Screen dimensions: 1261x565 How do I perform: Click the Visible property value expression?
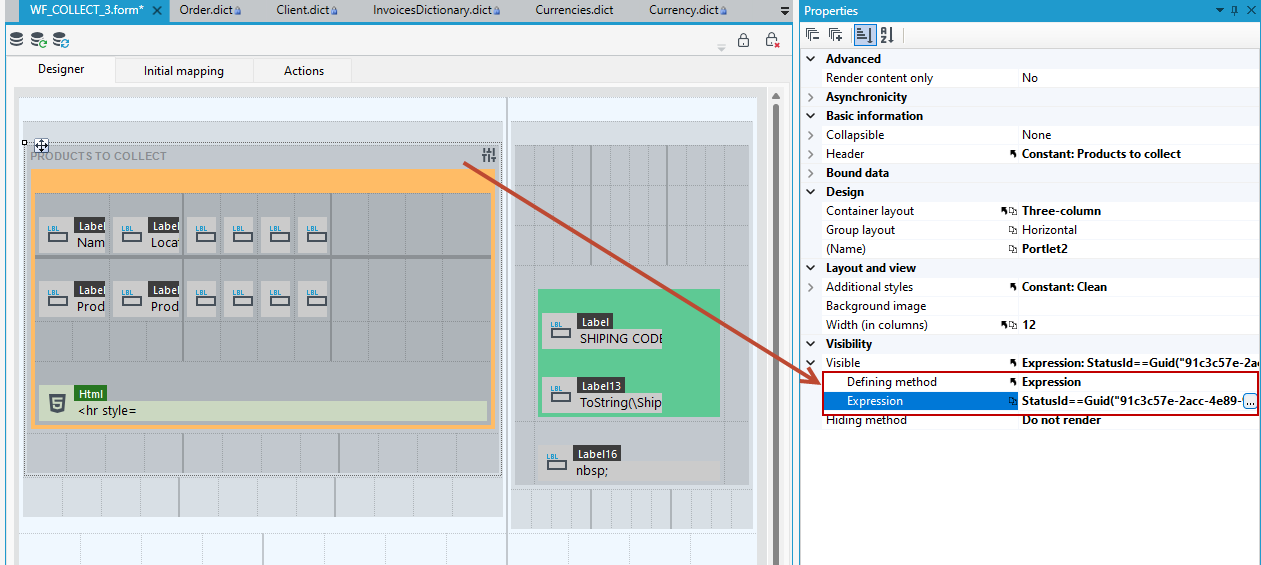[x=1139, y=363]
